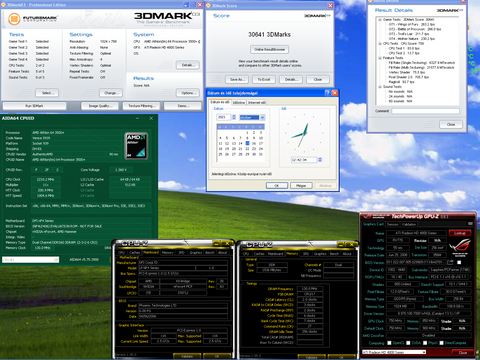Open the Internet idő tab in date dialog
This screenshot has width=480, height=360.
pos(257,103)
